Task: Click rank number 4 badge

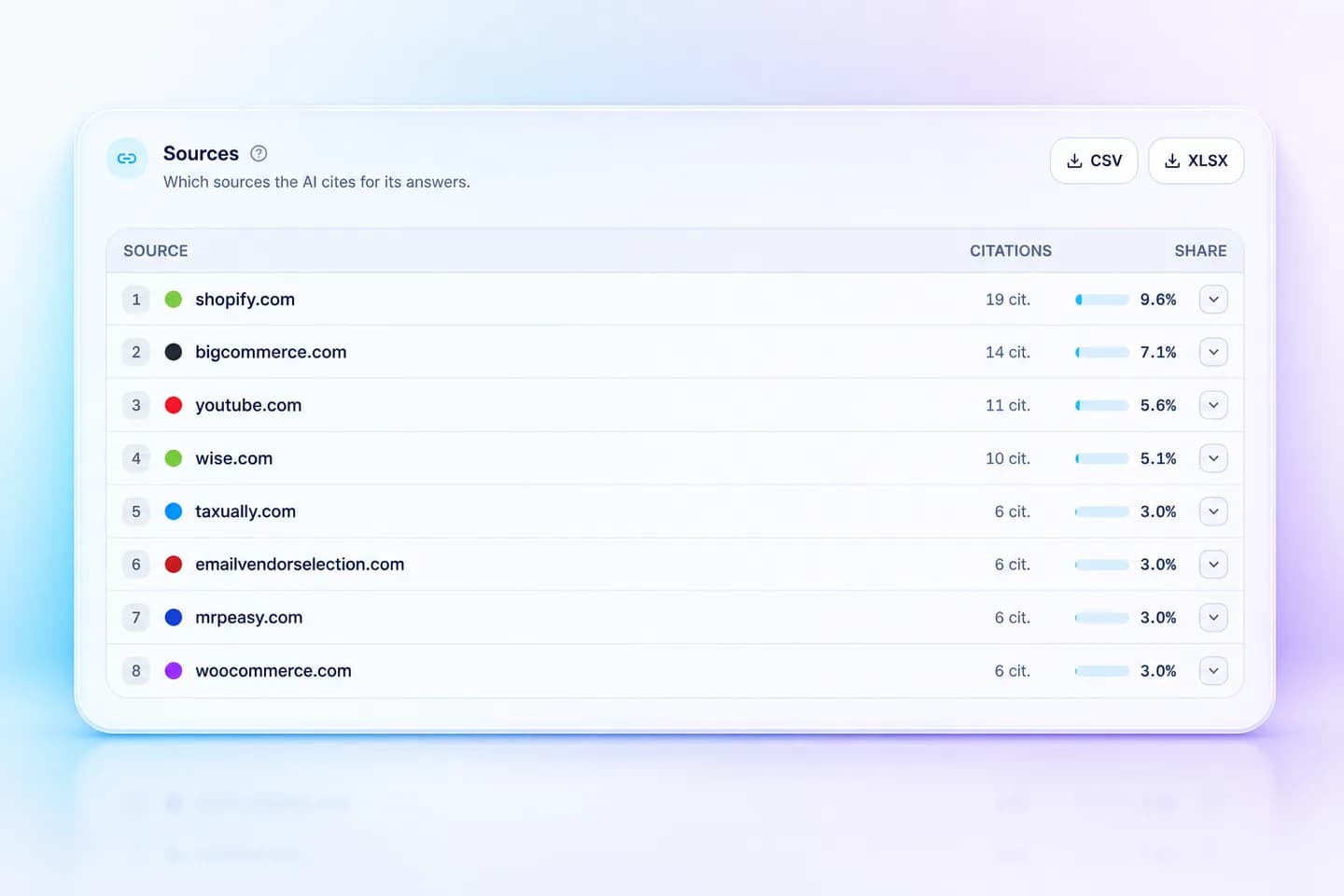Action: pos(136,458)
